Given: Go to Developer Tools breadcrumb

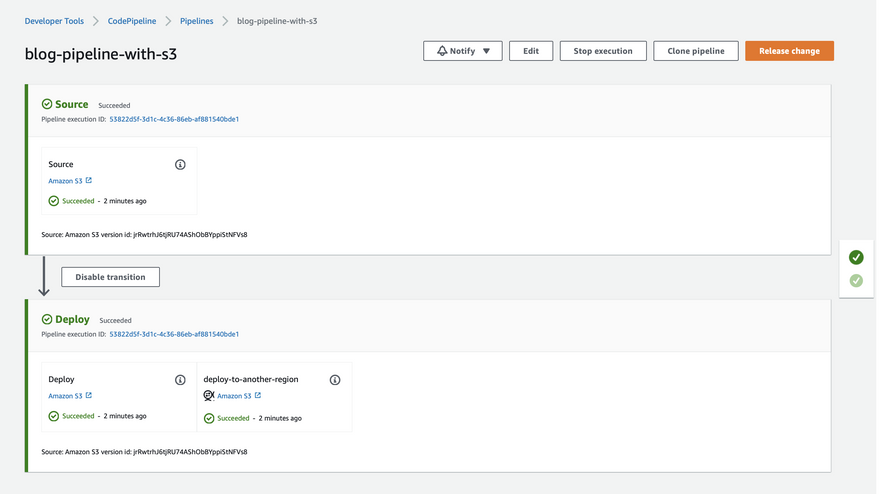Looking at the screenshot, I should (x=54, y=21).
